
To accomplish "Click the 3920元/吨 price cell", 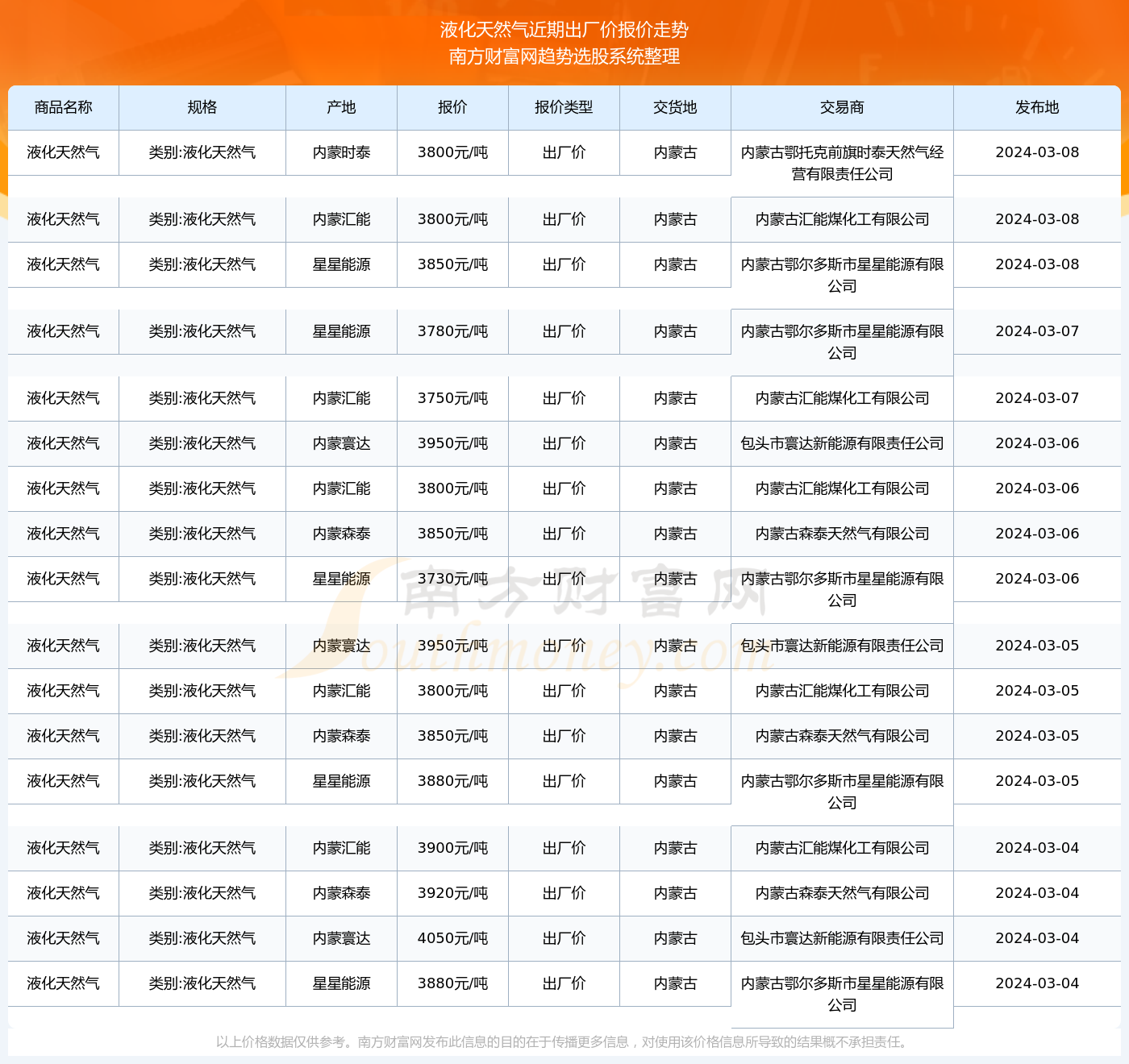I will pyautogui.click(x=453, y=893).
